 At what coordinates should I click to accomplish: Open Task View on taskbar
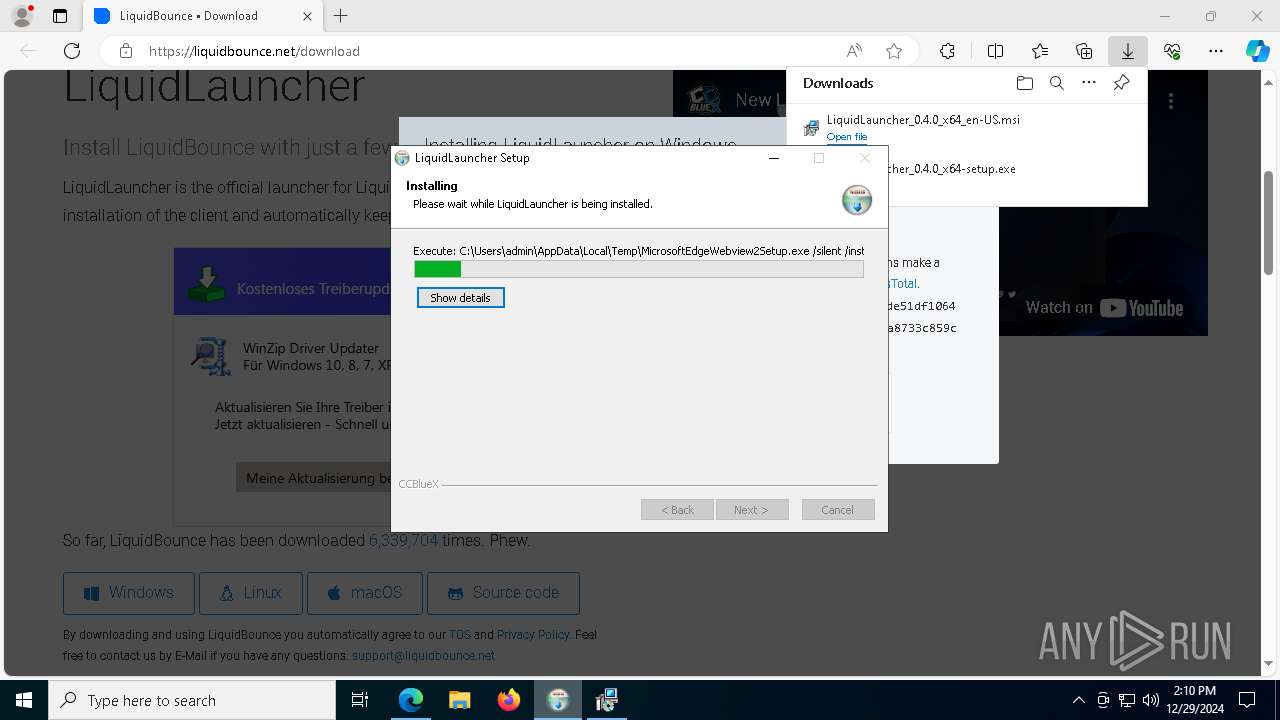(x=360, y=700)
